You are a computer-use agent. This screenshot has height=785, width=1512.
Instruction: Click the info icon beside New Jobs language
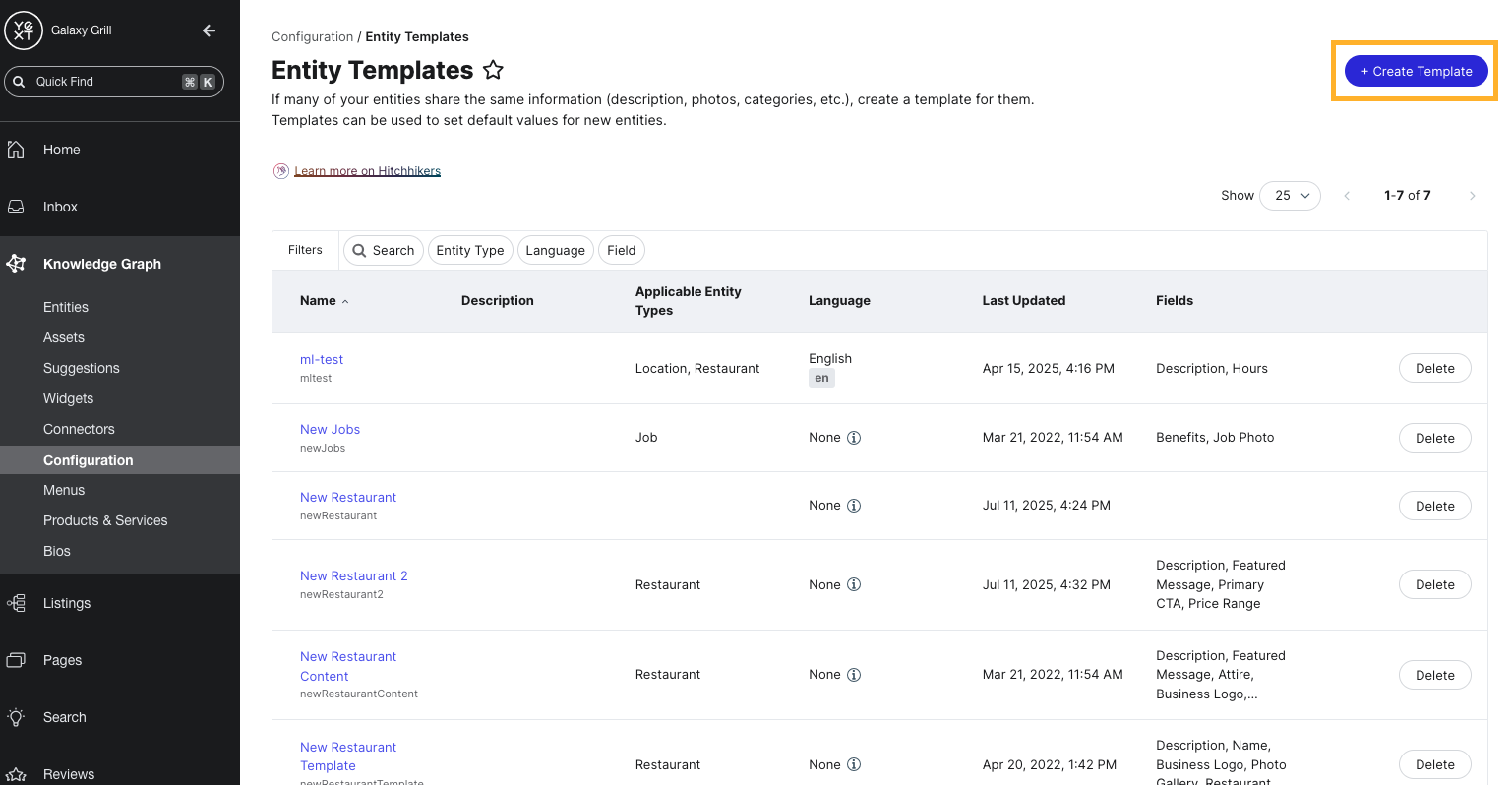pyautogui.click(x=853, y=437)
